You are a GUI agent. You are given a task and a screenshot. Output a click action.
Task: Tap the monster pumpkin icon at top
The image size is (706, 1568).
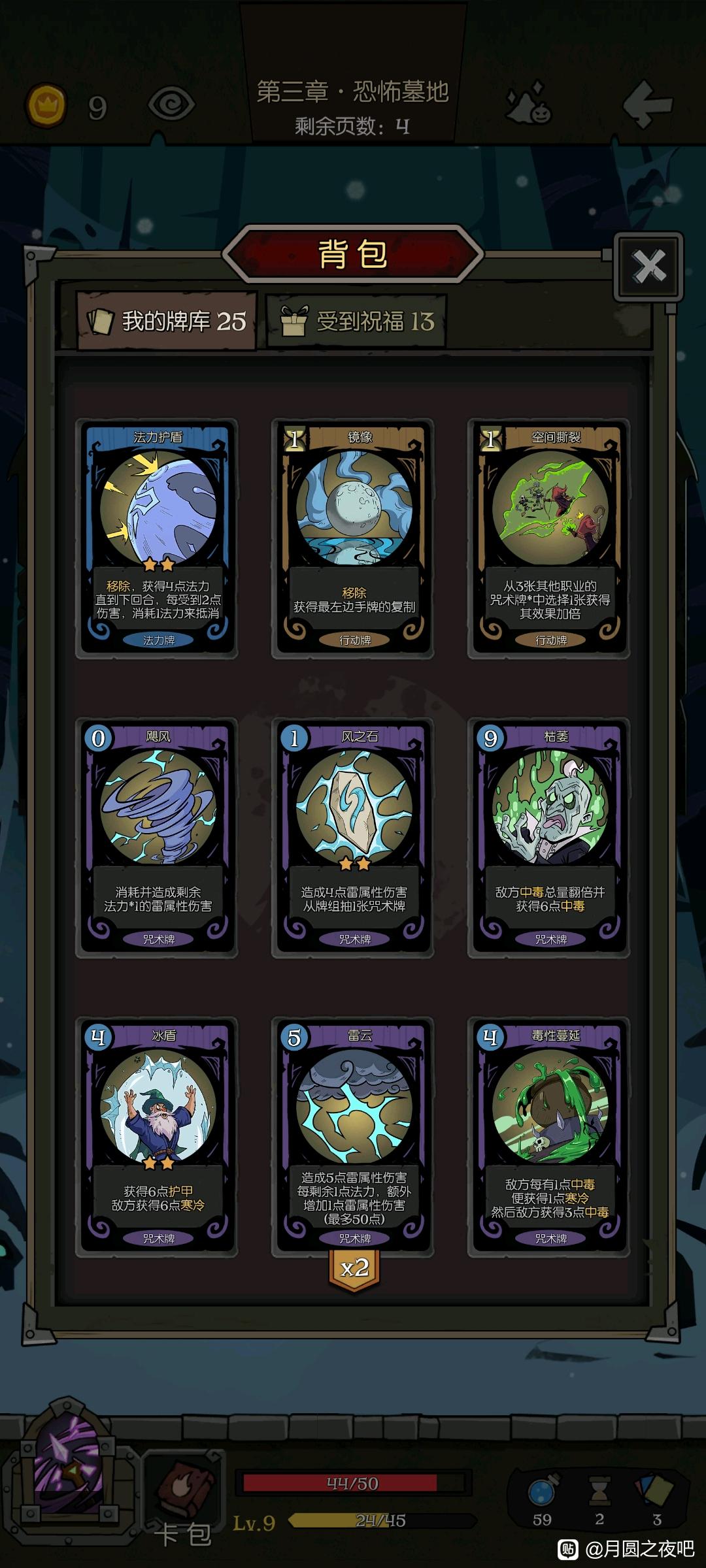(x=530, y=103)
